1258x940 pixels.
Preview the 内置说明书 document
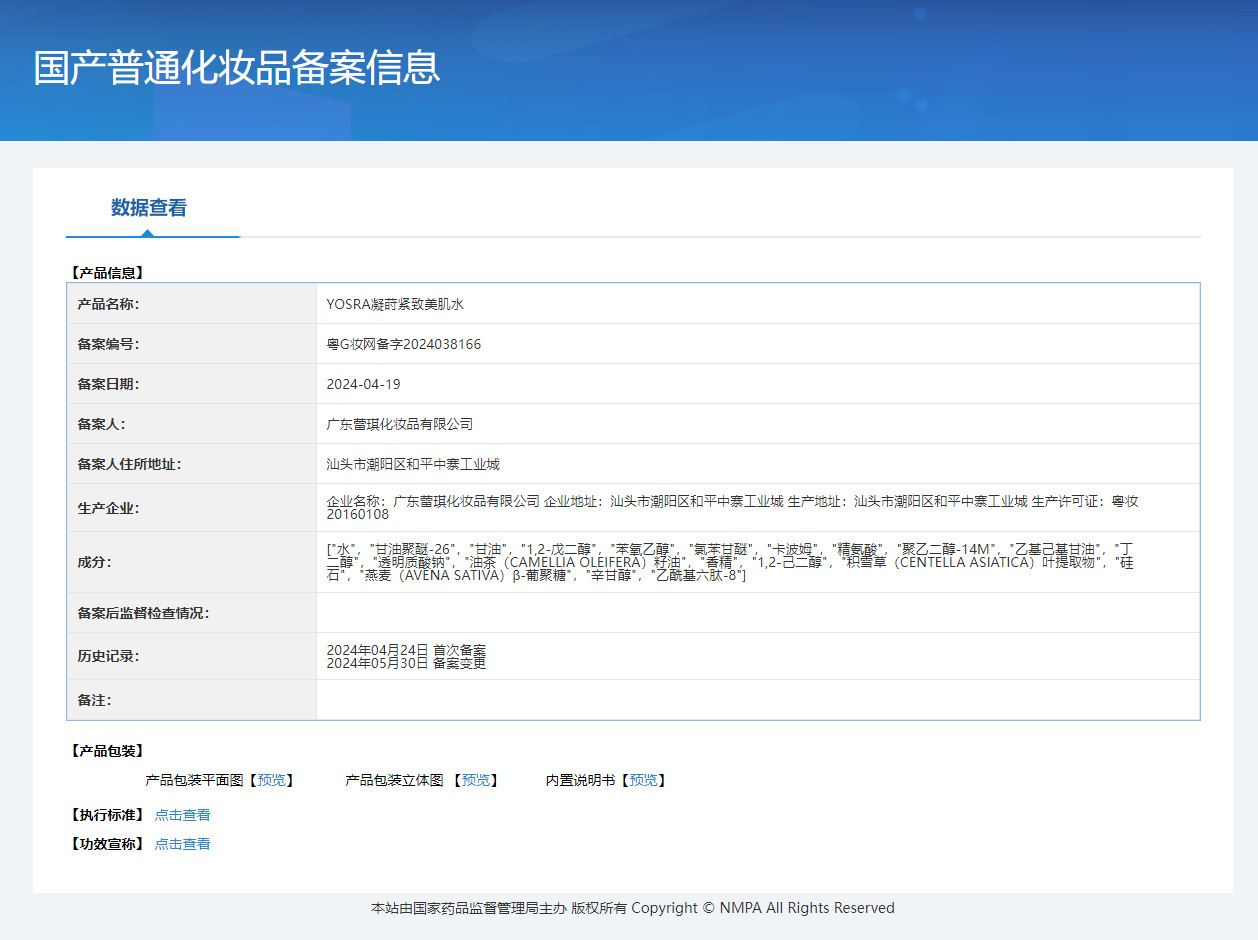(x=642, y=780)
